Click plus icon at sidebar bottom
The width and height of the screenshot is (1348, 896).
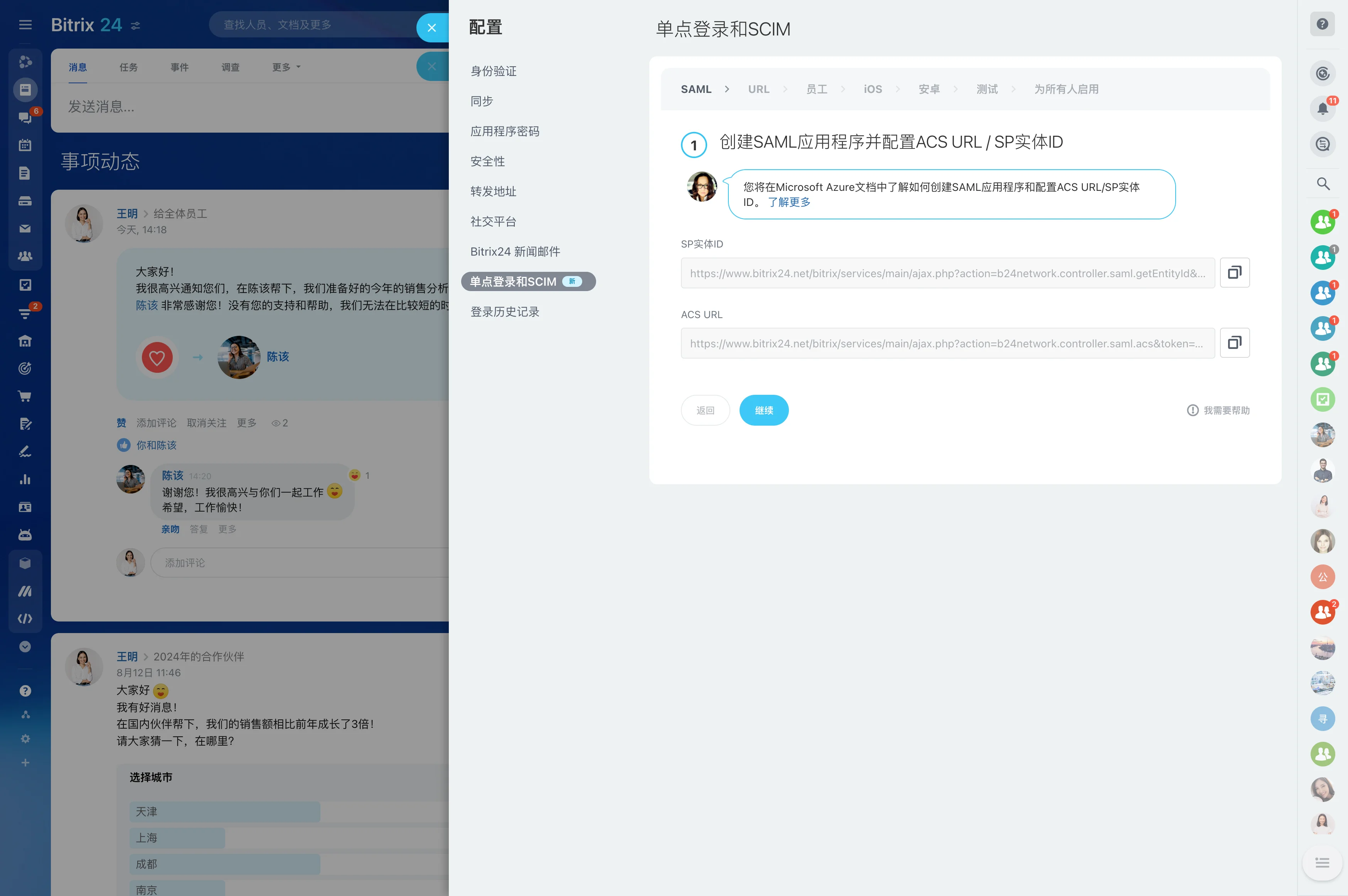(x=25, y=763)
